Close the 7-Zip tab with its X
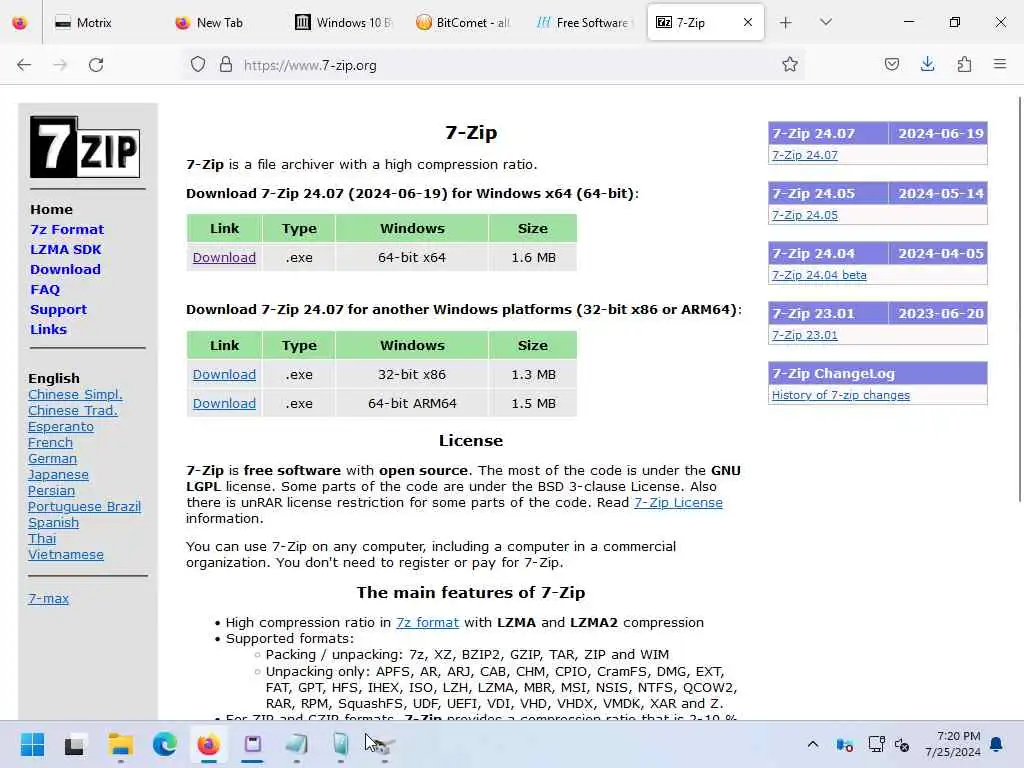The height and width of the screenshot is (768, 1024). click(x=748, y=22)
